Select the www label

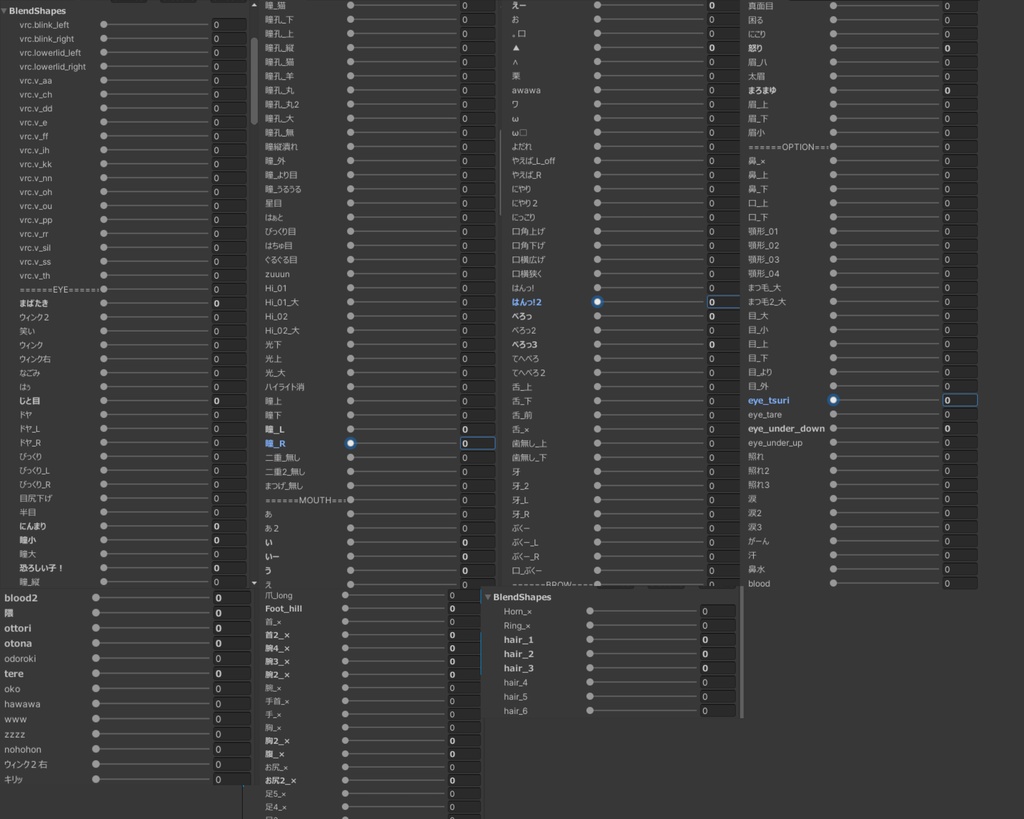(x=15, y=719)
